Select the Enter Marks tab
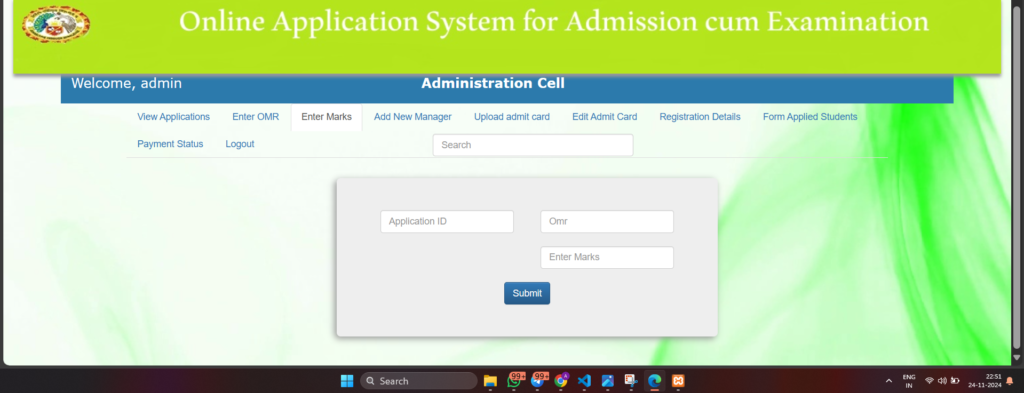The height and width of the screenshot is (393, 1024). pyautogui.click(x=327, y=117)
